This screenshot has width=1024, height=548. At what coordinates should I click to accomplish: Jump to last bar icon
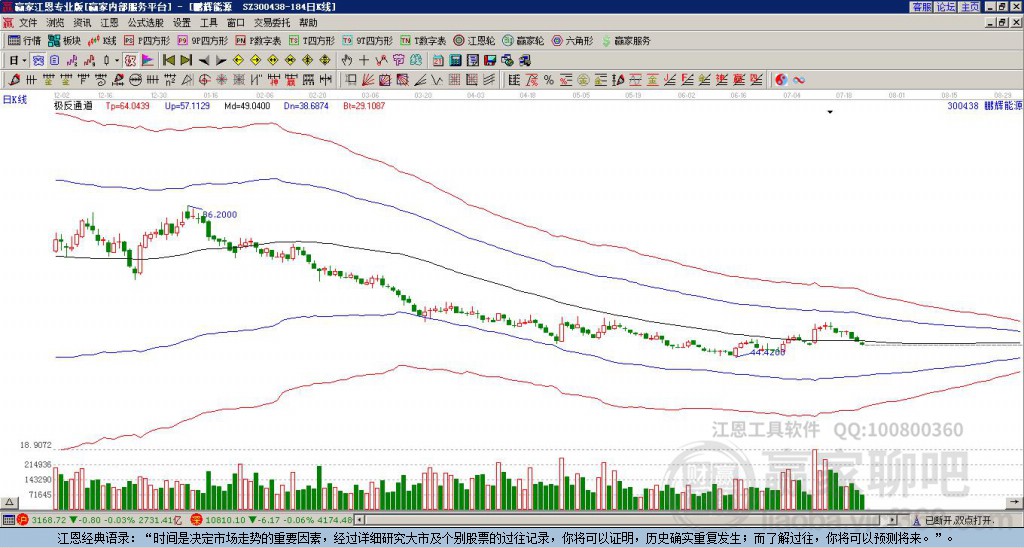tap(186, 61)
